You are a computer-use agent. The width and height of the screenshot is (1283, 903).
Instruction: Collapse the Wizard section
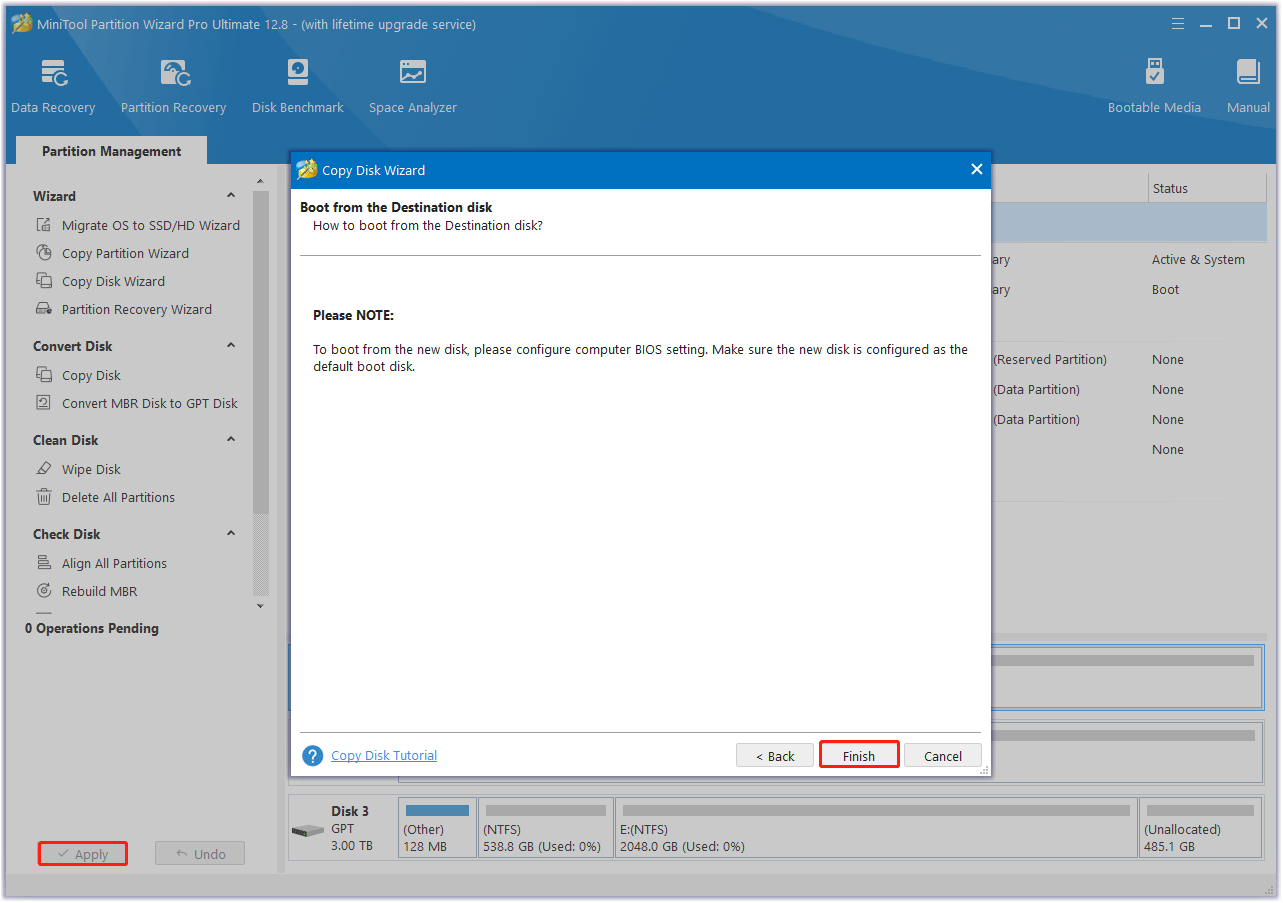click(x=231, y=196)
